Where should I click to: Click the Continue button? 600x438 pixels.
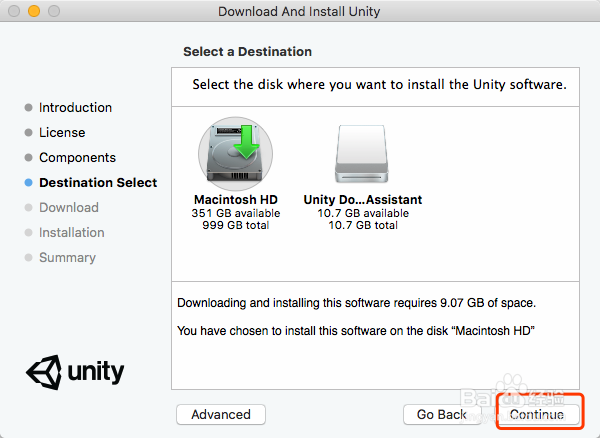pos(537,414)
